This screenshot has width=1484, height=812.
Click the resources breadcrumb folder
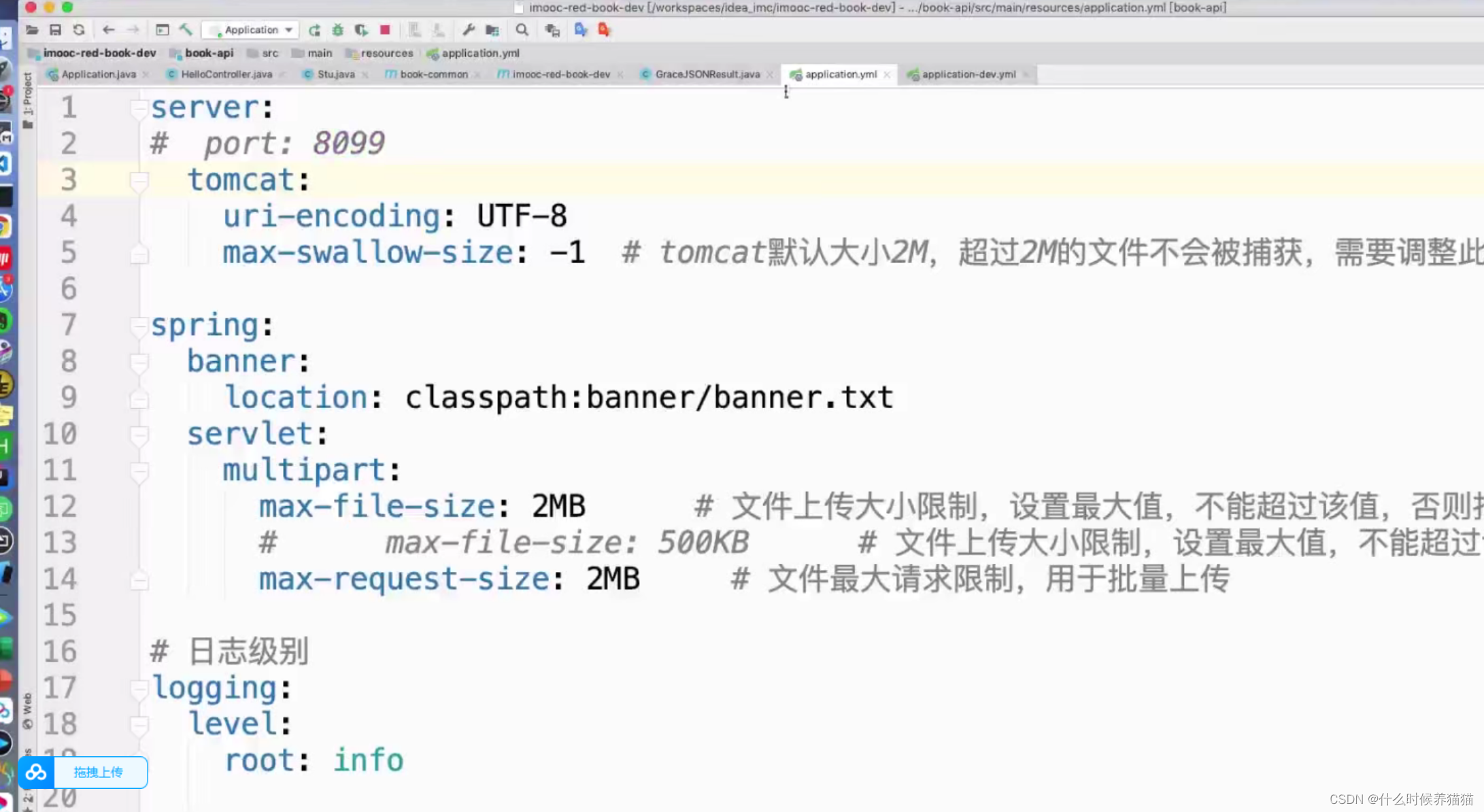point(386,53)
